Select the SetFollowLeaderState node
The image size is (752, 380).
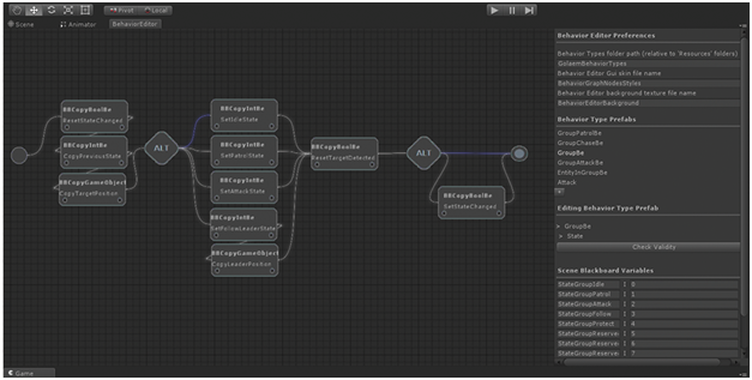click(x=244, y=224)
